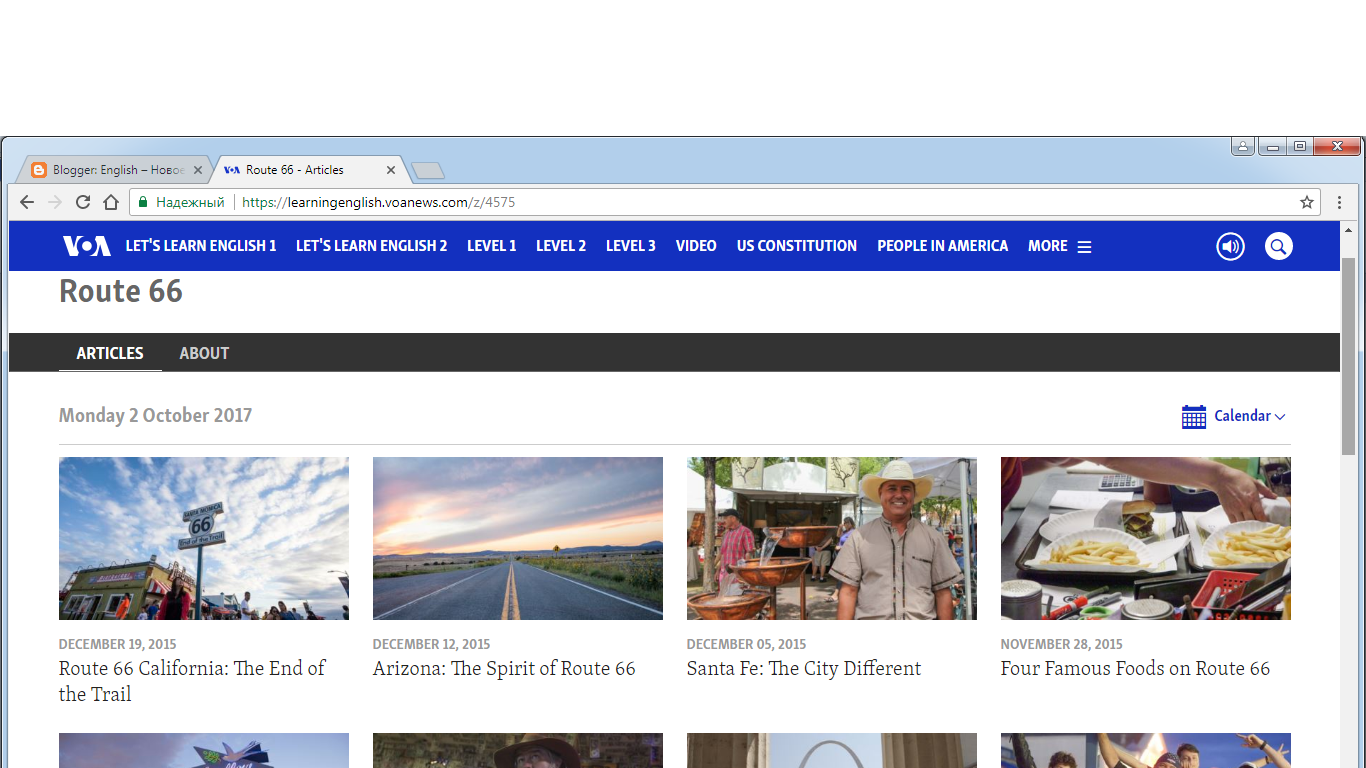Open Chrome's three-dot menu
The height and width of the screenshot is (768, 1366).
tap(1339, 201)
